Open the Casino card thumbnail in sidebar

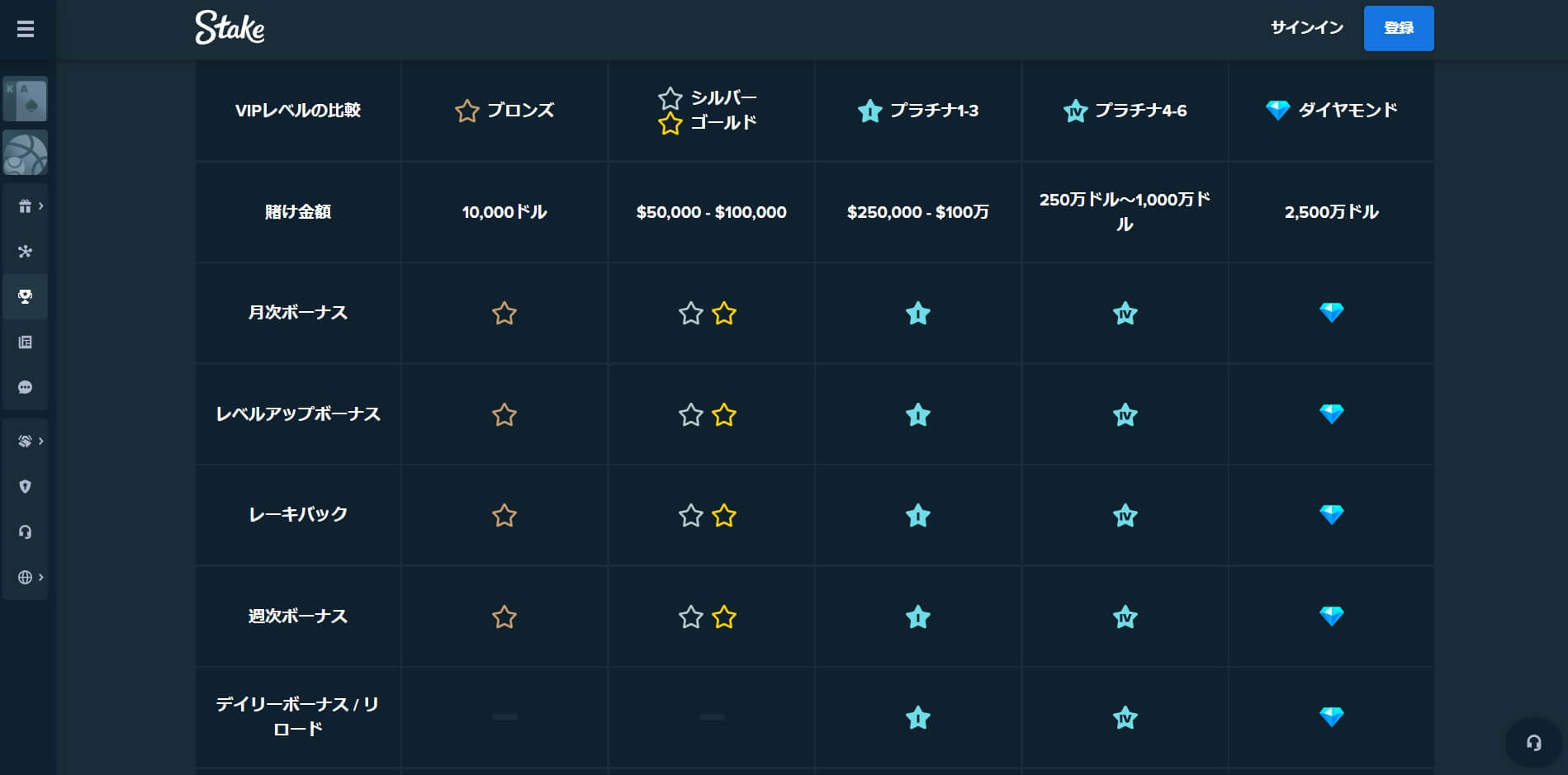pyautogui.click(x=26, y=99)
